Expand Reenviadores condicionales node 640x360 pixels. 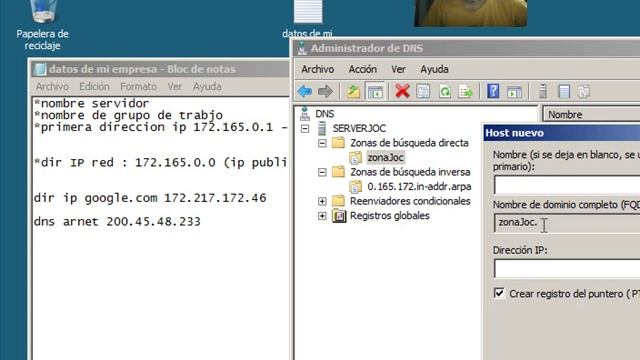(322, 201)
